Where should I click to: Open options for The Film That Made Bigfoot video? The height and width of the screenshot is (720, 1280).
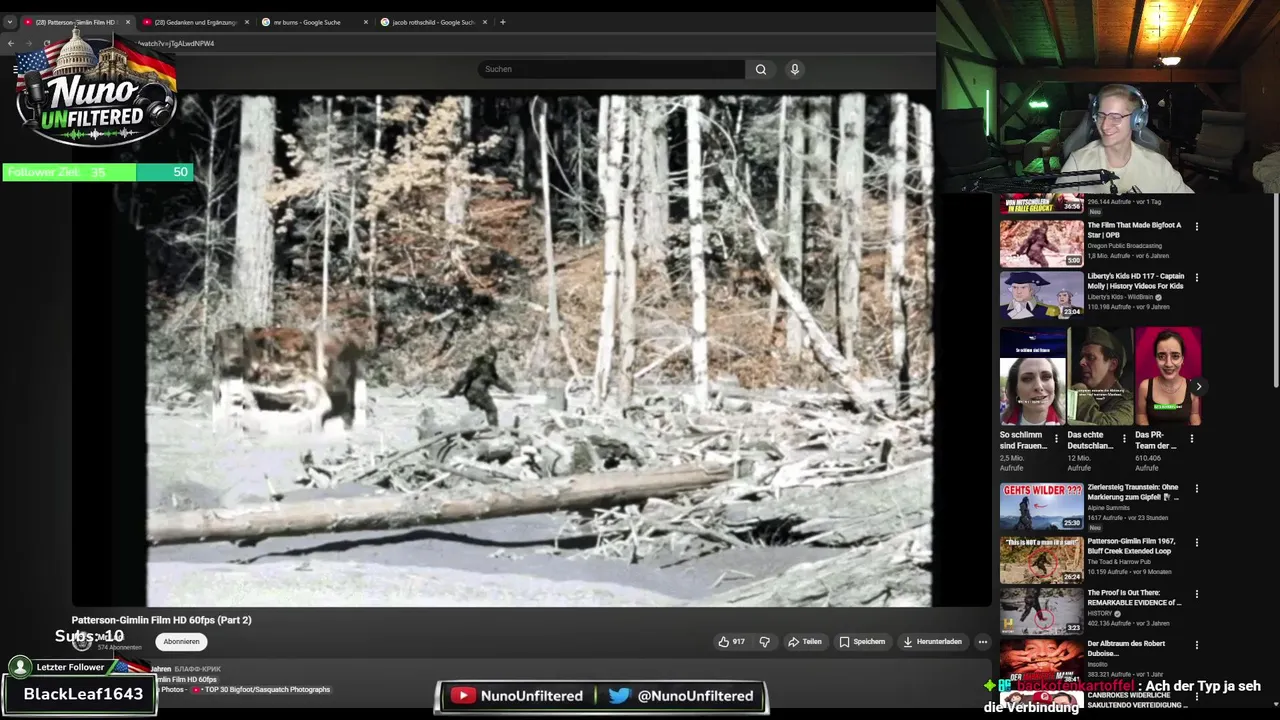click(1197, 227)
